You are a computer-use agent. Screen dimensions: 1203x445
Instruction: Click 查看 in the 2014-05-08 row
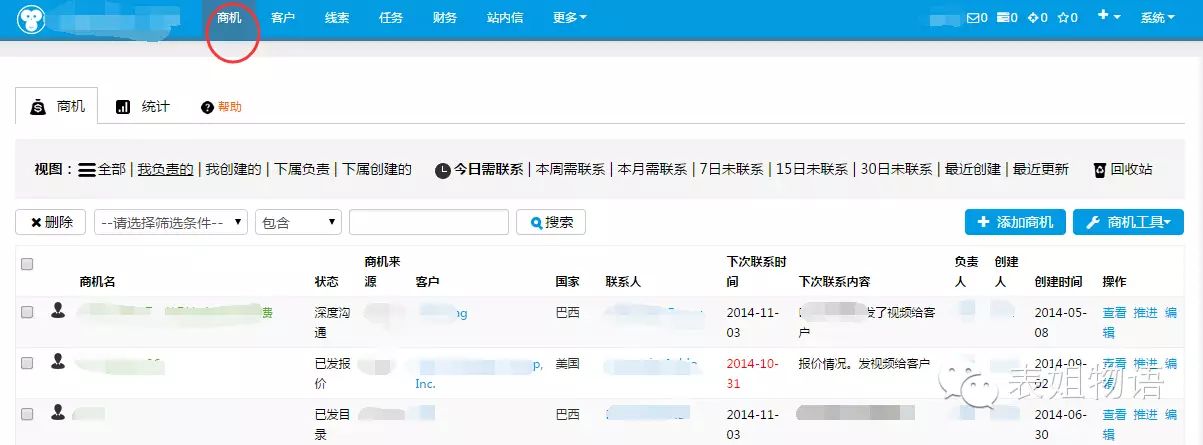click(x=1114, y=313)
